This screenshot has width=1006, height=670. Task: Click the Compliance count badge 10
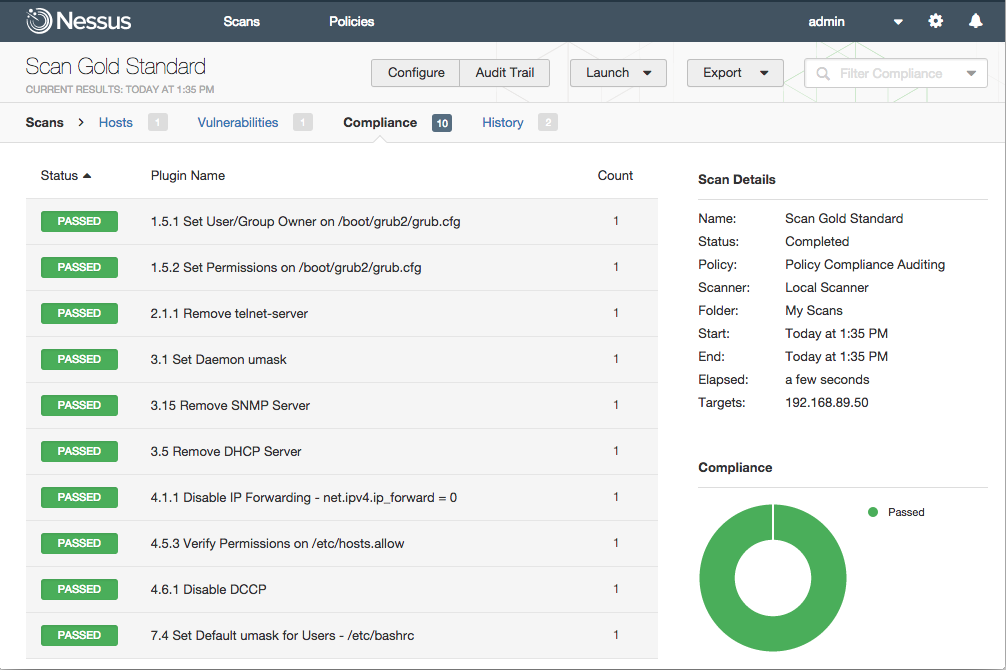[x=442, y=123]
